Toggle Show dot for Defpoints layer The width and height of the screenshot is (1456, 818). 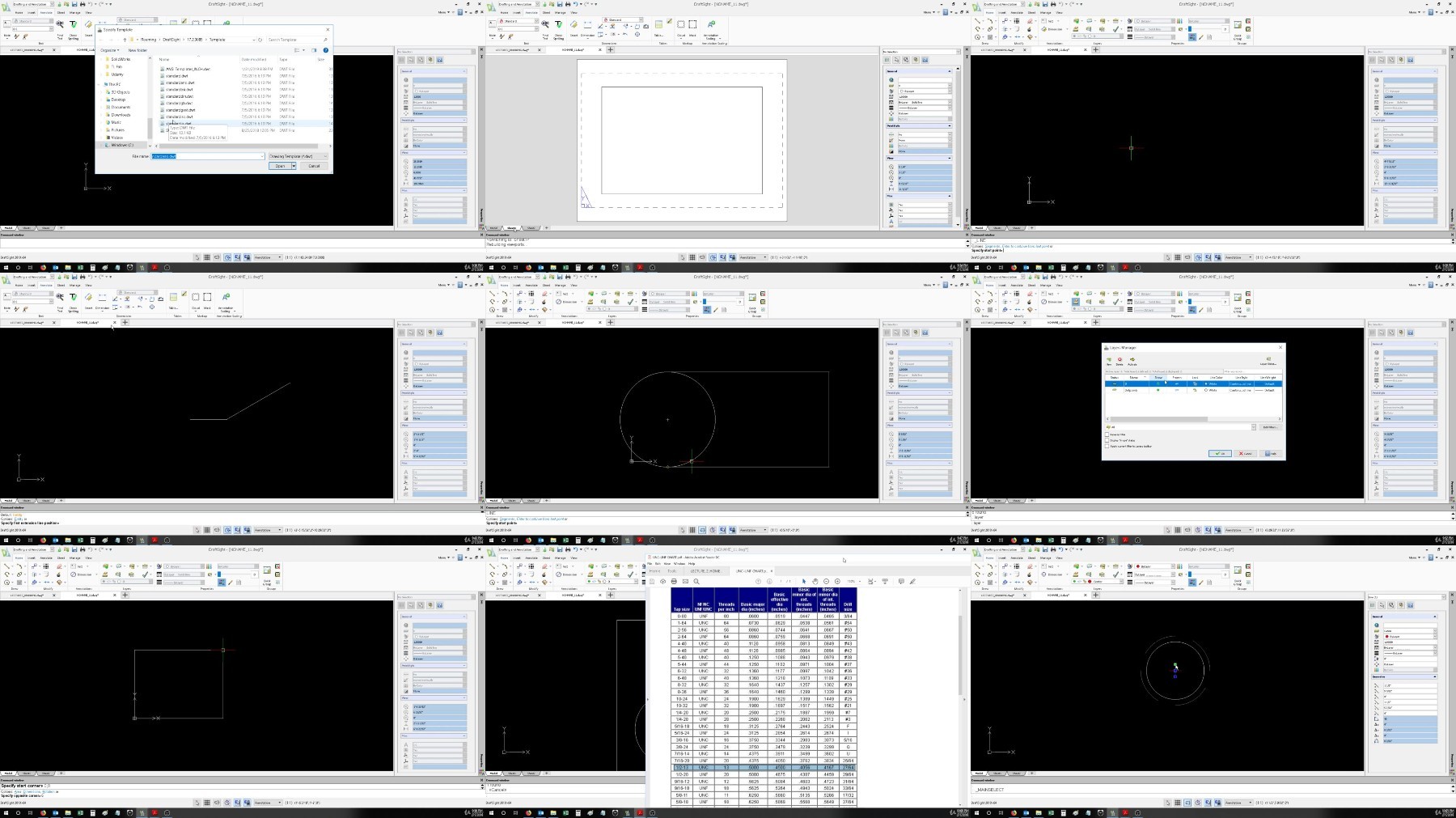(x=1158, y=390)
